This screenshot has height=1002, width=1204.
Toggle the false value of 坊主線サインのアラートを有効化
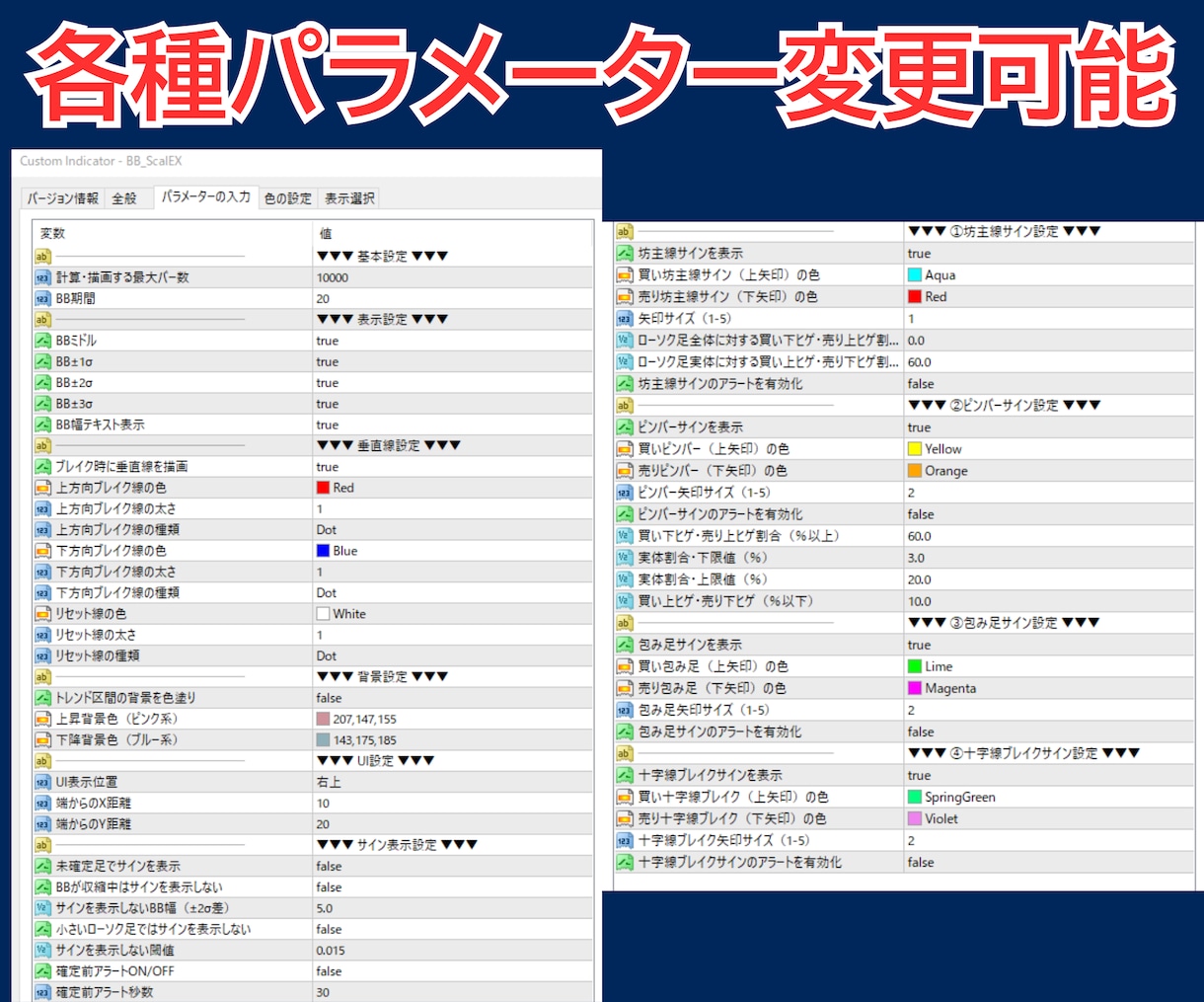pos(921,384)
